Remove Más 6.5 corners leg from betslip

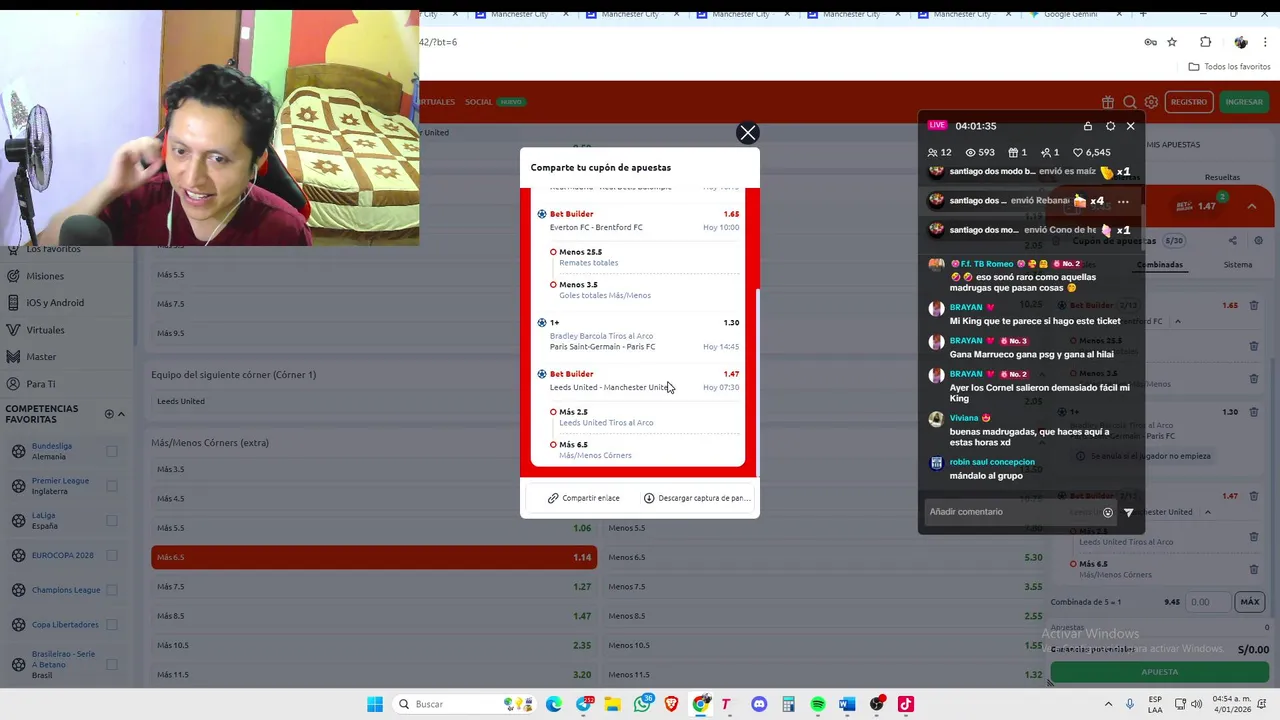coord(1254,569)
